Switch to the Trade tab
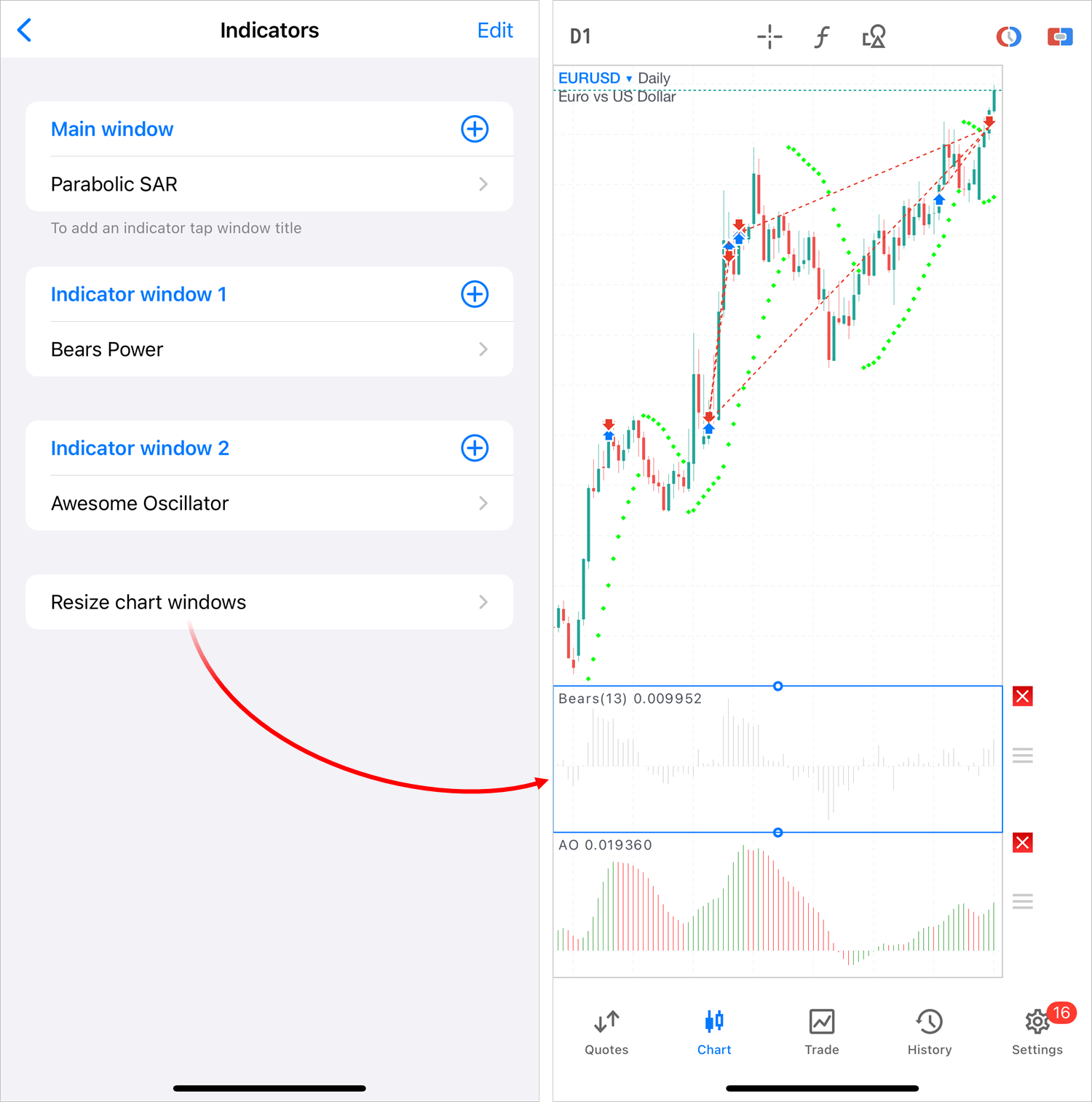 [x=821, y=1030]
